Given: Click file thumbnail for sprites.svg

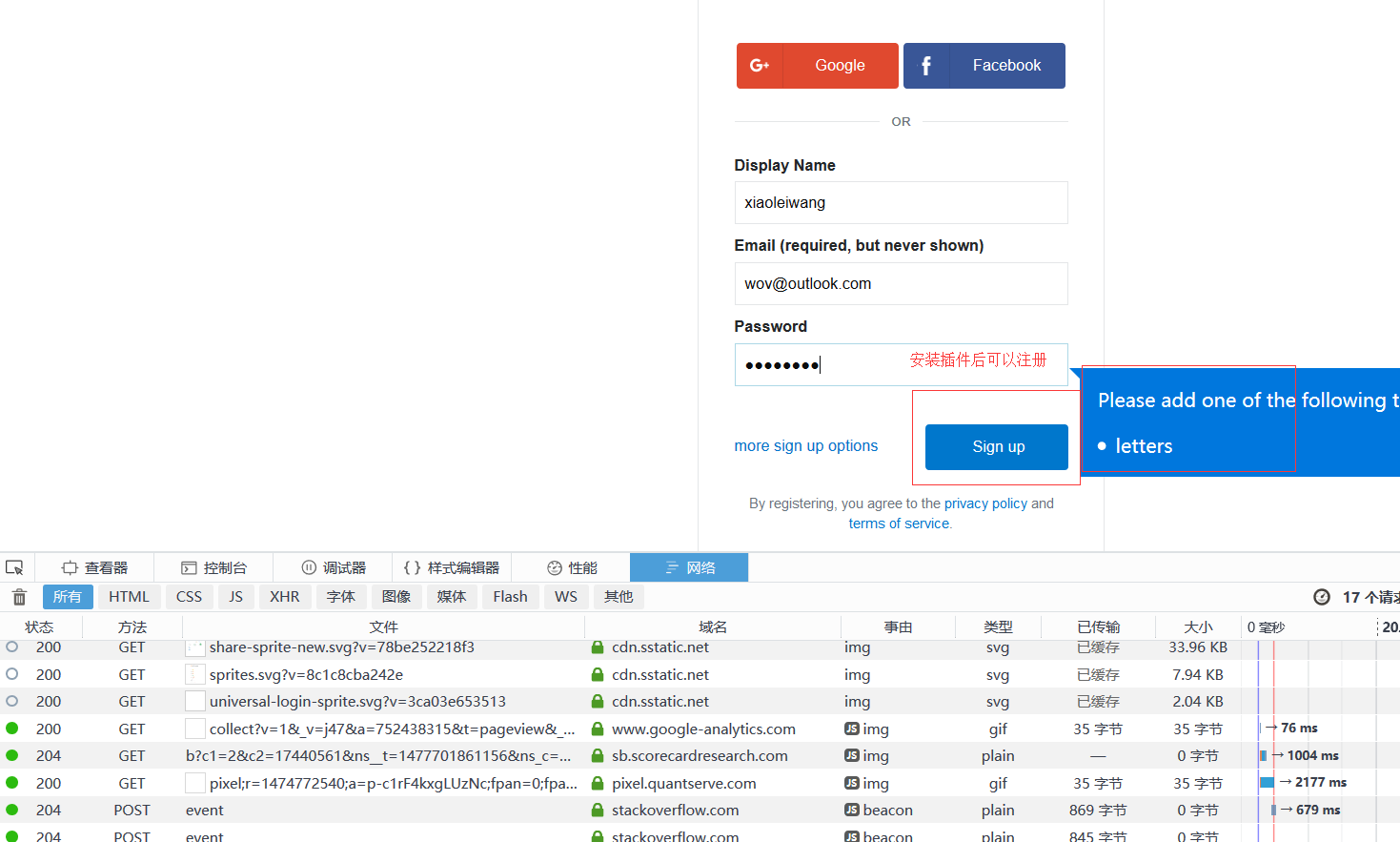Looking at the screenshot, I should pyautogui.click(x=195, y=674).
